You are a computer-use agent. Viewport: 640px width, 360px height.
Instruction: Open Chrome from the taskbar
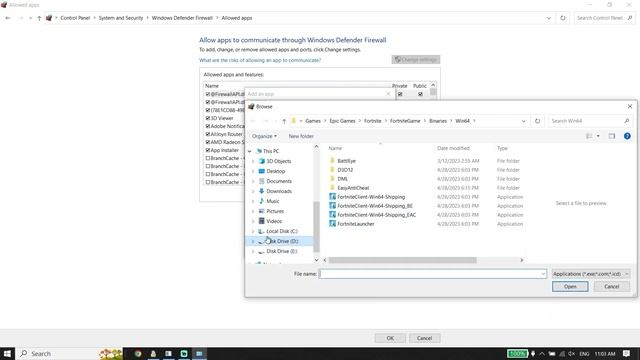click(x=138, y=353)
